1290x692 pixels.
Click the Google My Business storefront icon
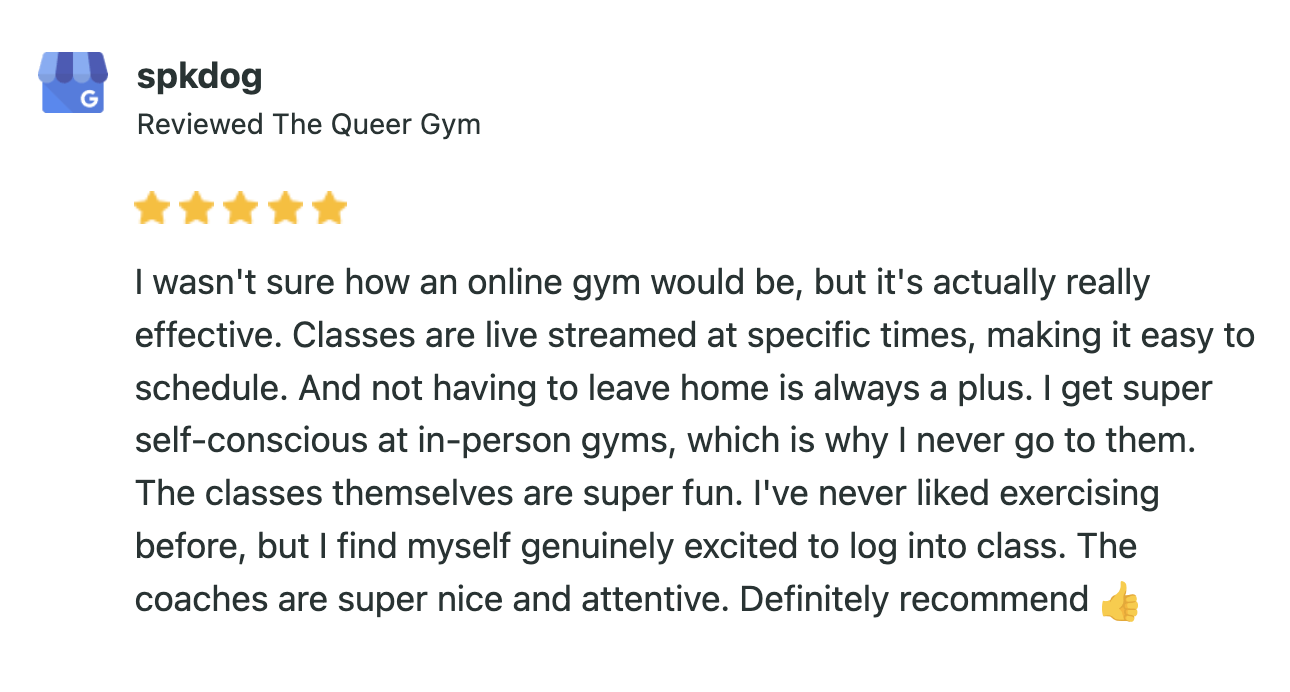[72, 82]
